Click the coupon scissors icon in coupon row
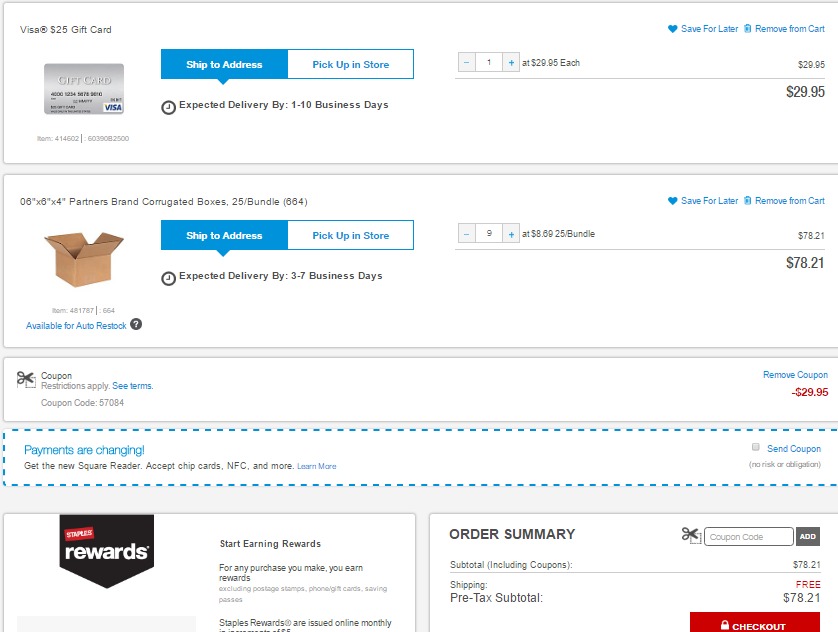The image size is (838, 632). coord(26,379)
